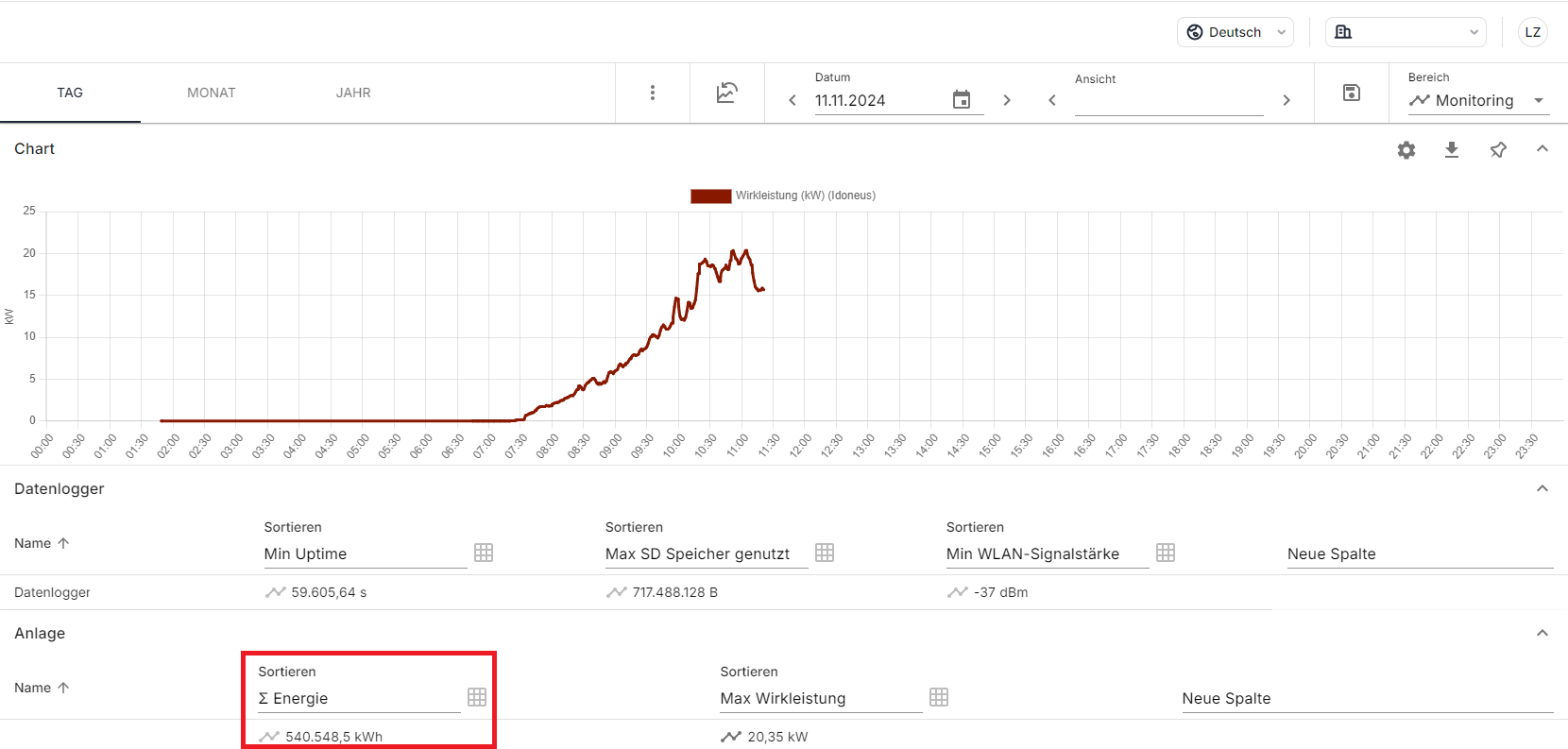
Task: Open the calendar date picker
Action: click(x=961, y=100)
